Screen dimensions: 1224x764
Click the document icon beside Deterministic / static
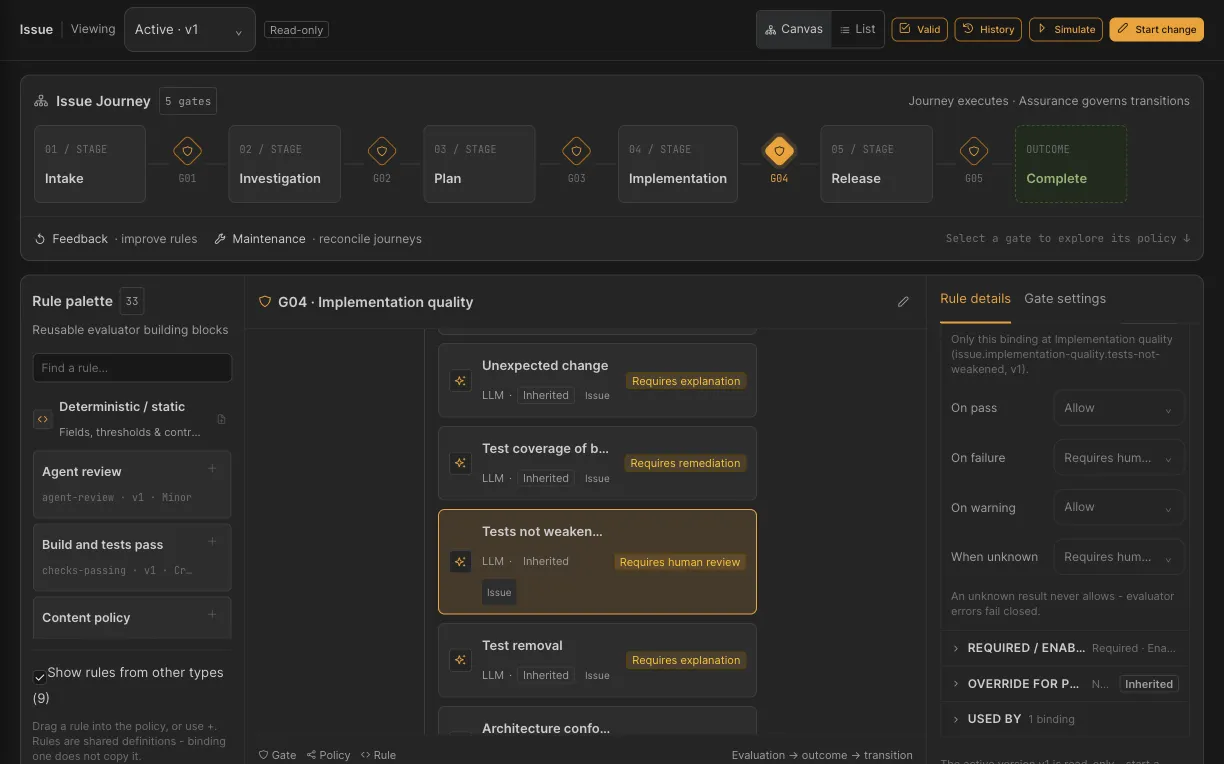222,419
